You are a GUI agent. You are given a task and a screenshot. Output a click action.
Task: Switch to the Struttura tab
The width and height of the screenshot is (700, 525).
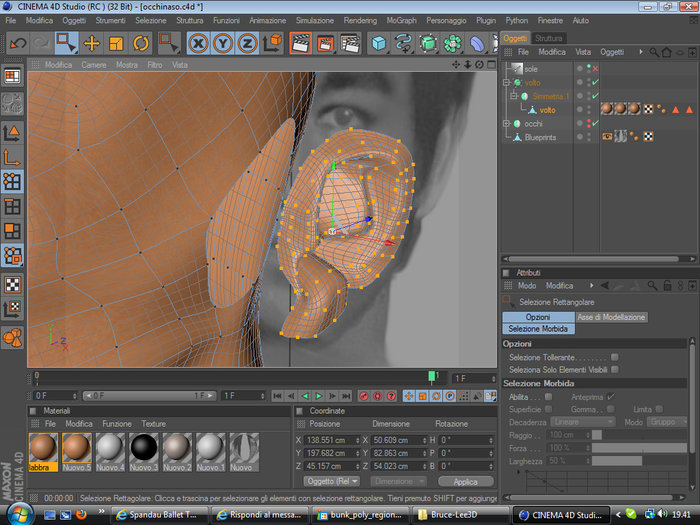[x=549, y=38]
